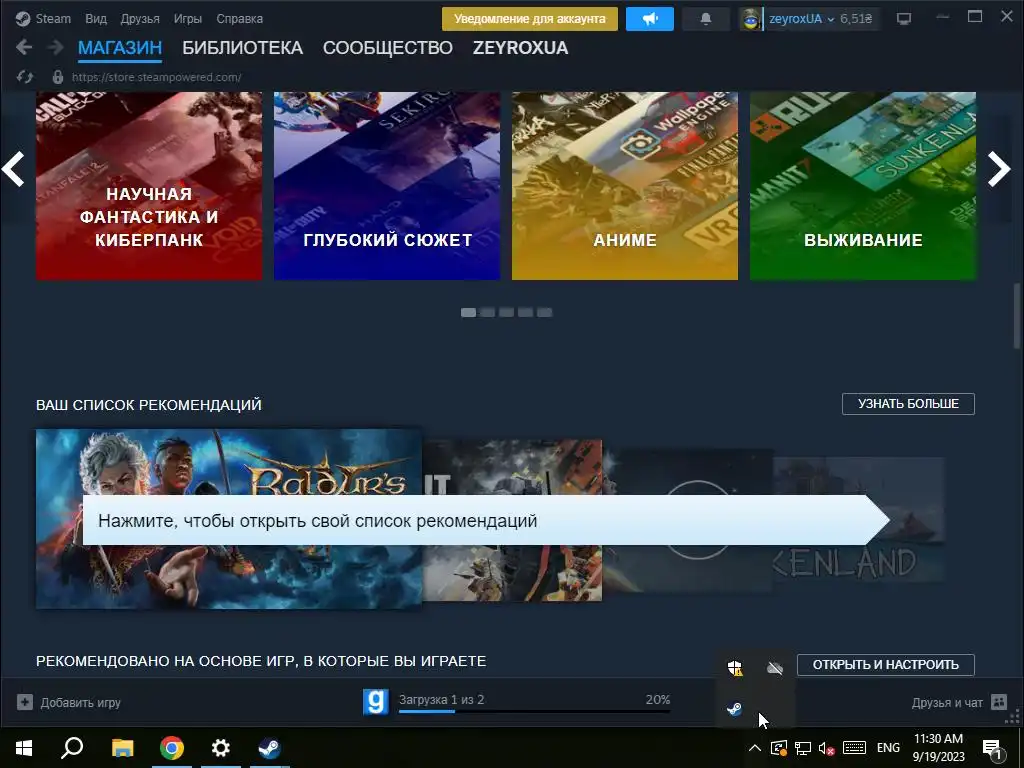The width and height of the screenshot is (1024, 768).
Task: Switch to Big Picture mode monitor icon
Action: click(904, 19)
